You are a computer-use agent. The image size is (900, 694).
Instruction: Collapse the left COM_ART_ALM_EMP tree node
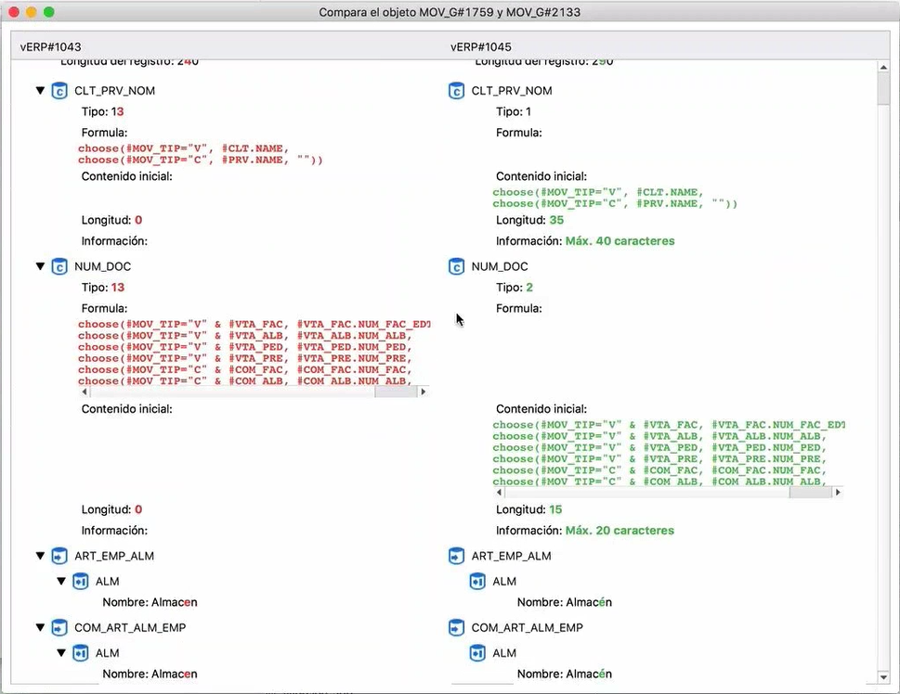click(41, 628)
